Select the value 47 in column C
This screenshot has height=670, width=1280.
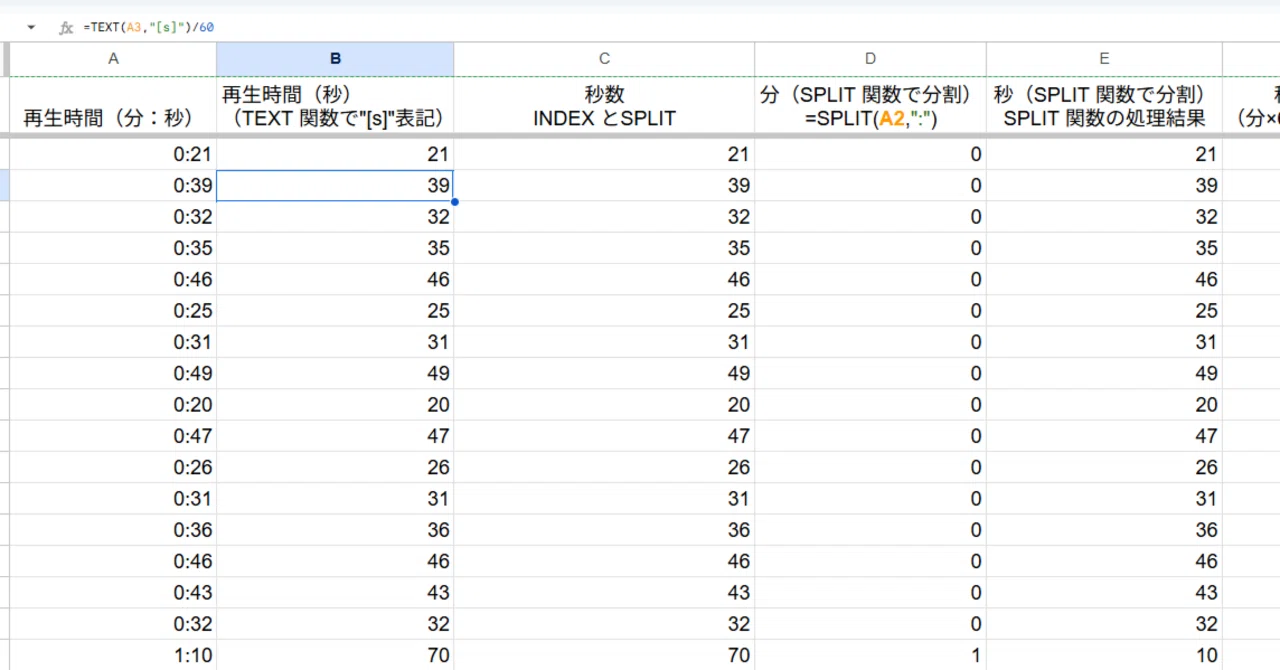[604, 436]
